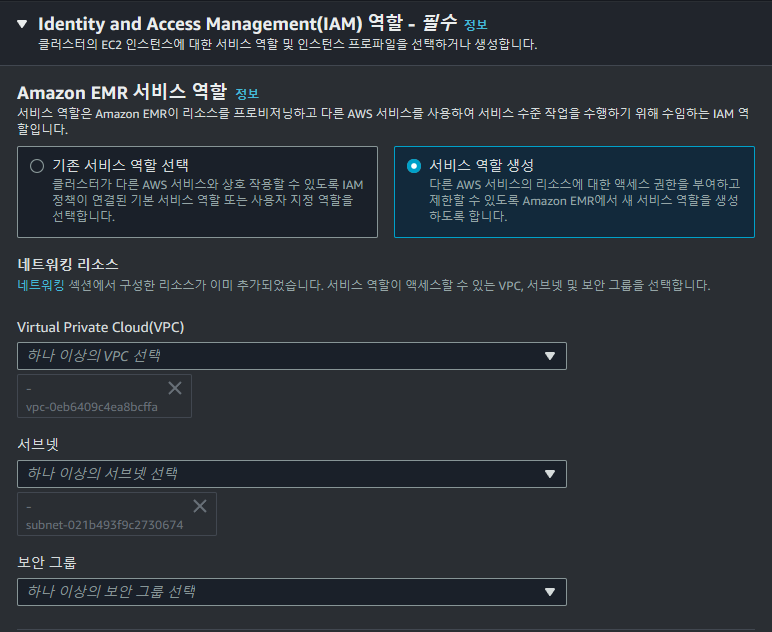Viewport: 772px width, 632px height.
Task: Follow the 네트워킹 link in description
Action: pos(41,285)
